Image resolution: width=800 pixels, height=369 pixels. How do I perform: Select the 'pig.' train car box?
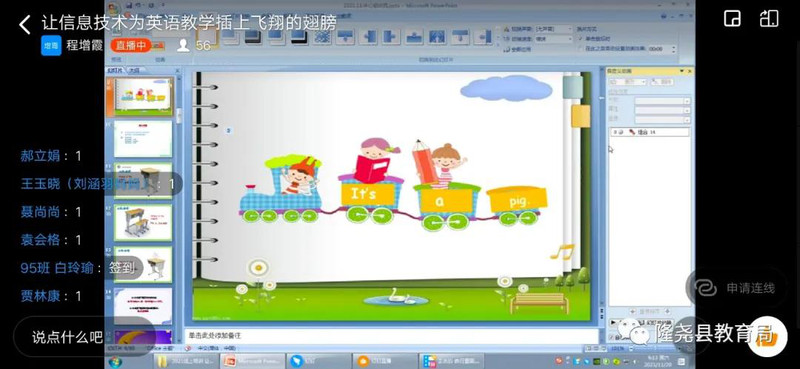(x=518, y=201)
